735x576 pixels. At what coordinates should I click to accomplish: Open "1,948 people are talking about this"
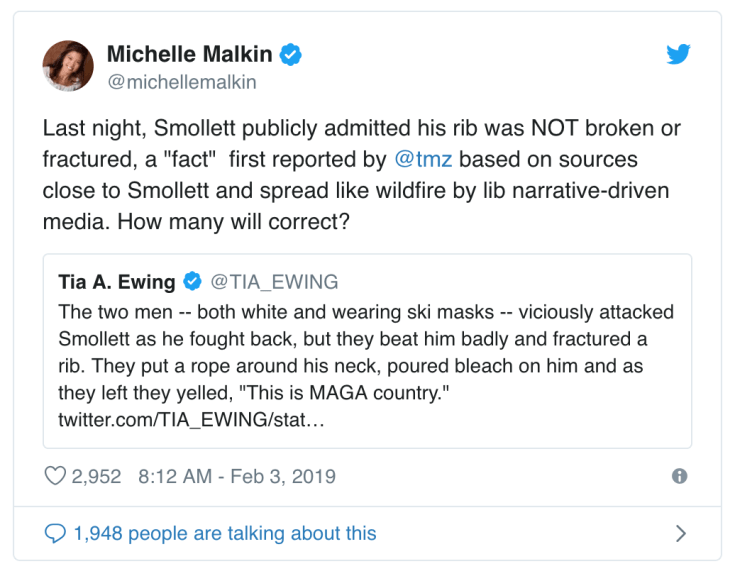tap(225, 534)
